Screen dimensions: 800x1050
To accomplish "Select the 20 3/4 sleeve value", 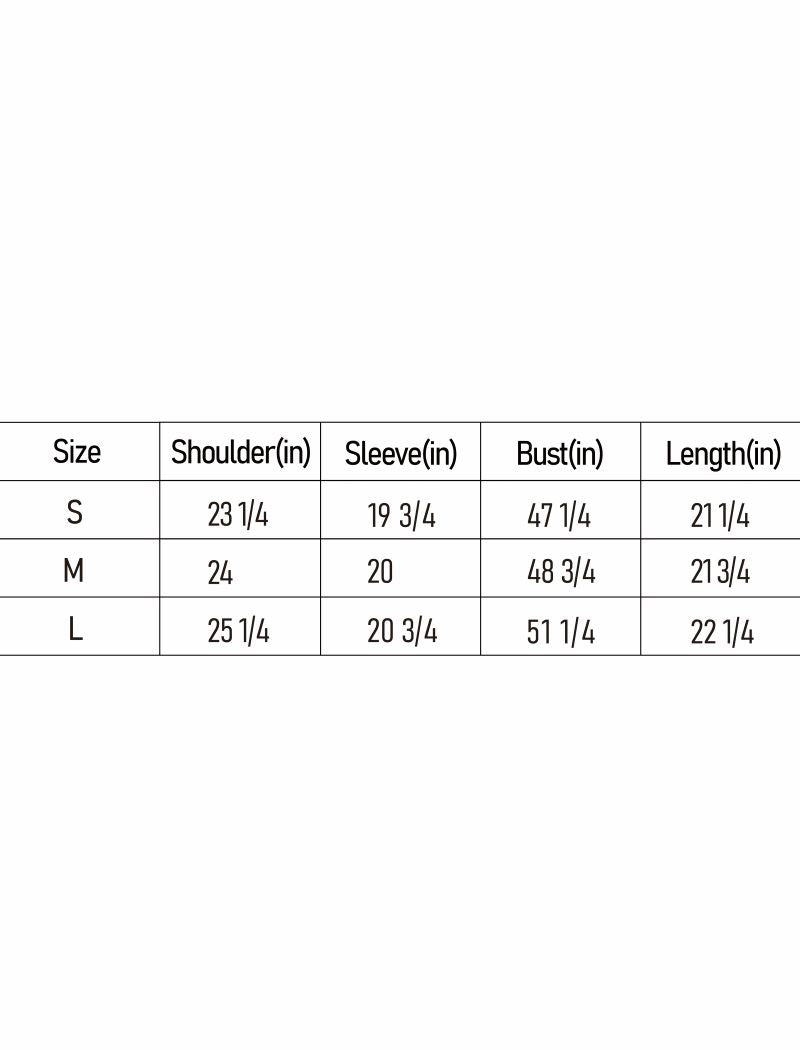I will click(402, 632).
